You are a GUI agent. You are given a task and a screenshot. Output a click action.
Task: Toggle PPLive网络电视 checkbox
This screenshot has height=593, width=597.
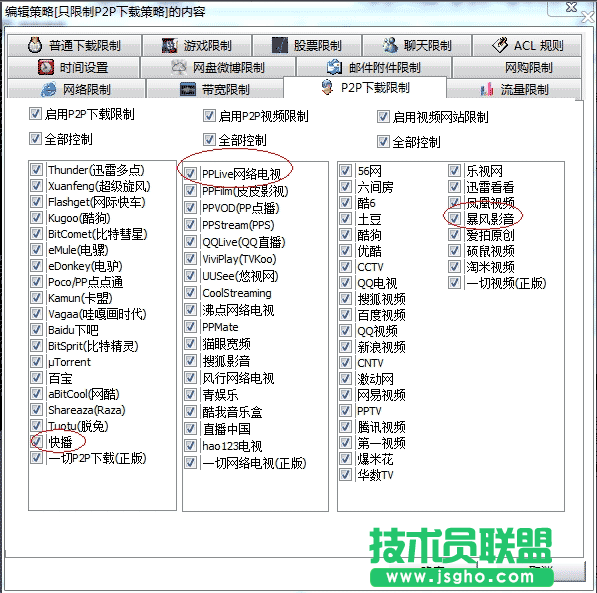[x=190, y=173]
